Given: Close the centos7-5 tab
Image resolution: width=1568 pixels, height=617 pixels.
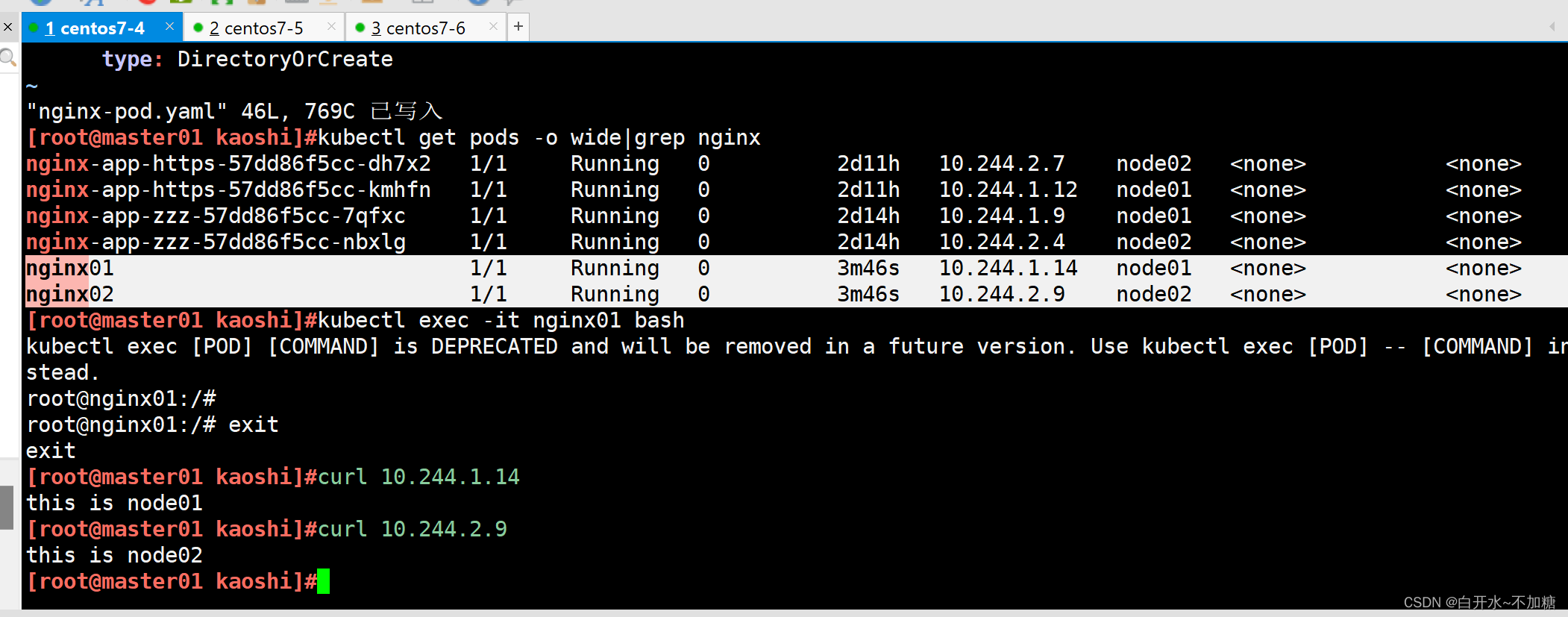Looking at the screenshot, I should 331,26.
